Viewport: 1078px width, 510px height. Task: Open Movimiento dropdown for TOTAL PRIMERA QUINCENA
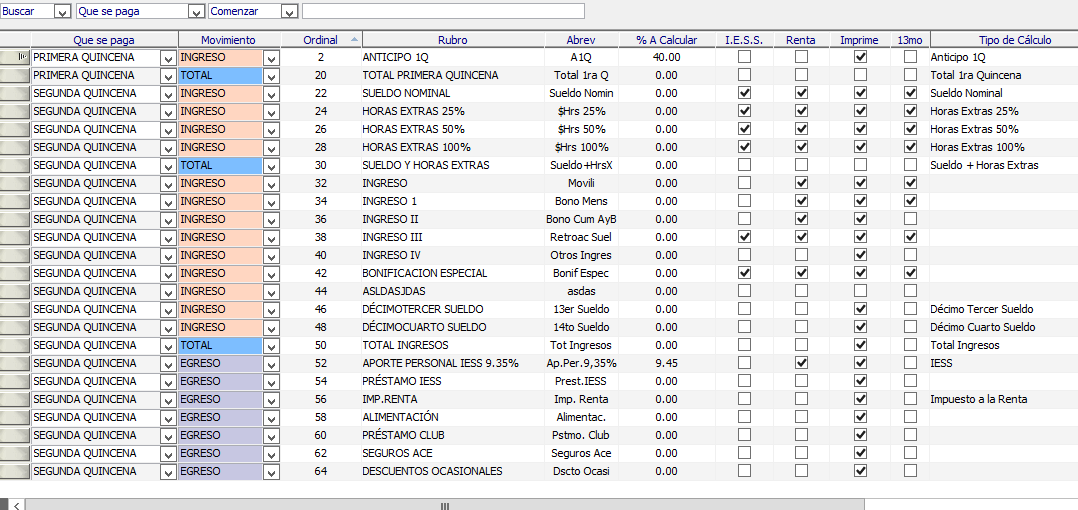tap(271, 76)
